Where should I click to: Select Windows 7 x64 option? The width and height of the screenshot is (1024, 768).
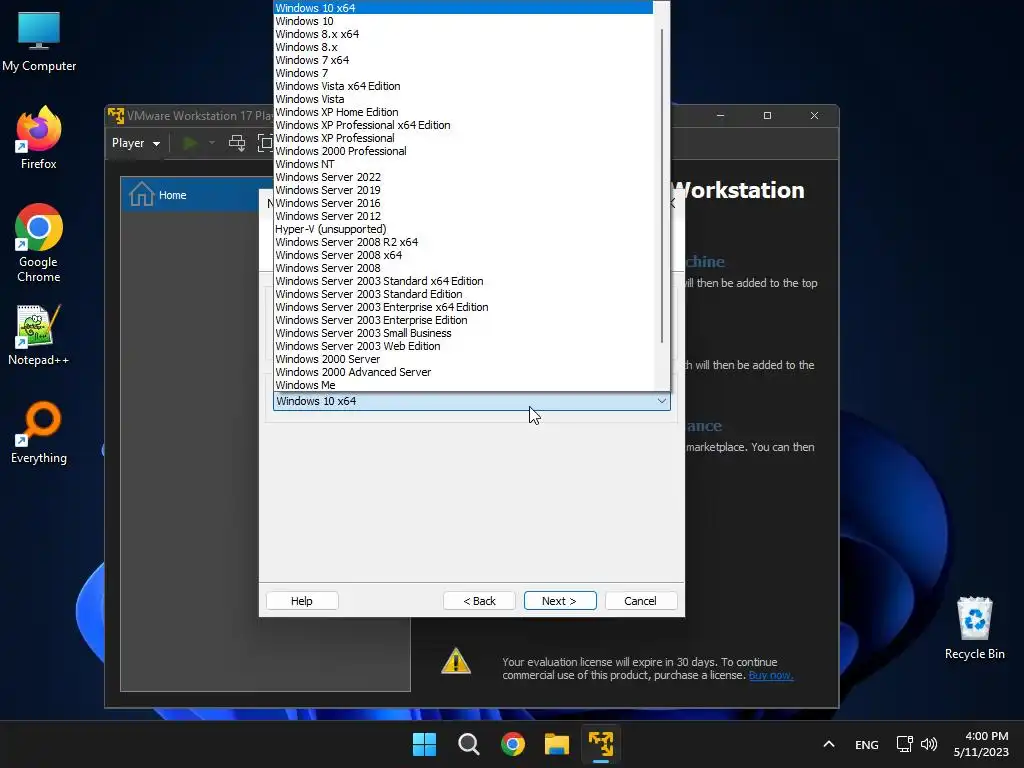(463, 60)
